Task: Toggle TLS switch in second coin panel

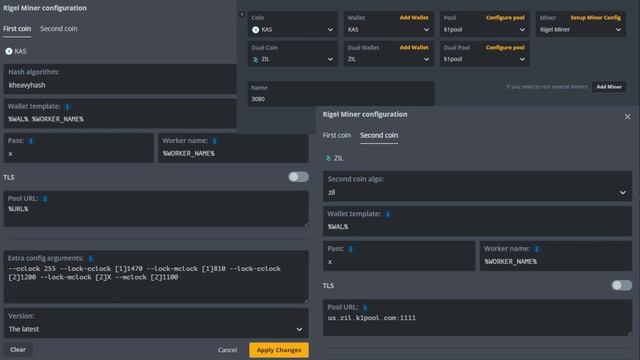Action: [x=622, y=285]
